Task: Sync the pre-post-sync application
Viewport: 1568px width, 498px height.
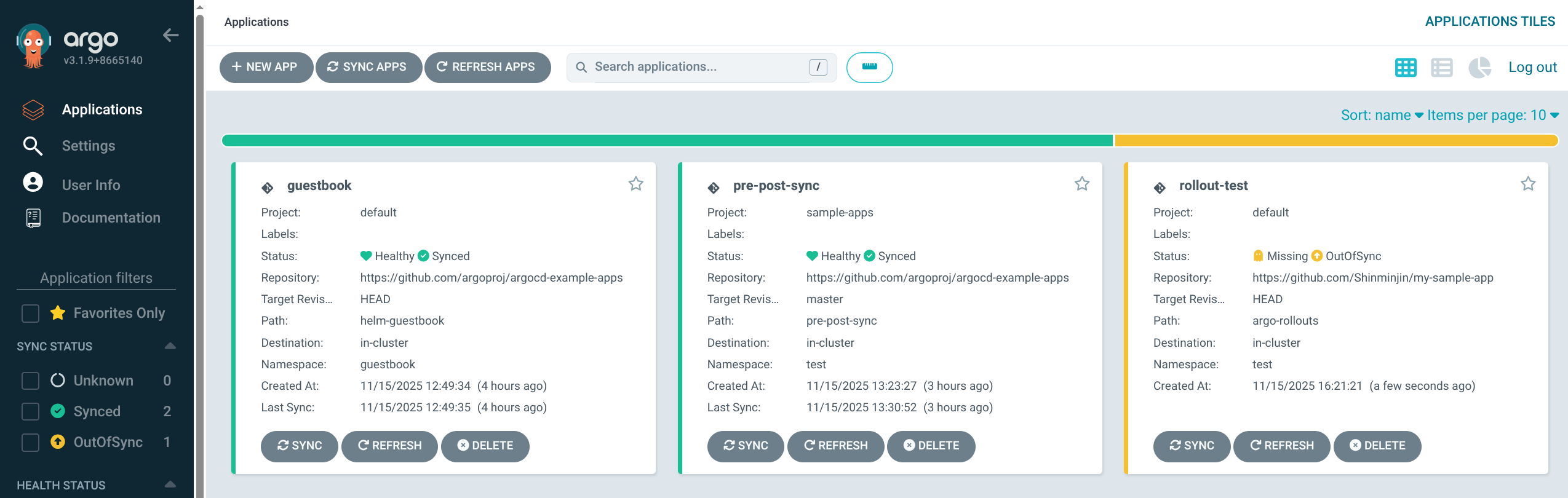Action: (746, 446)
